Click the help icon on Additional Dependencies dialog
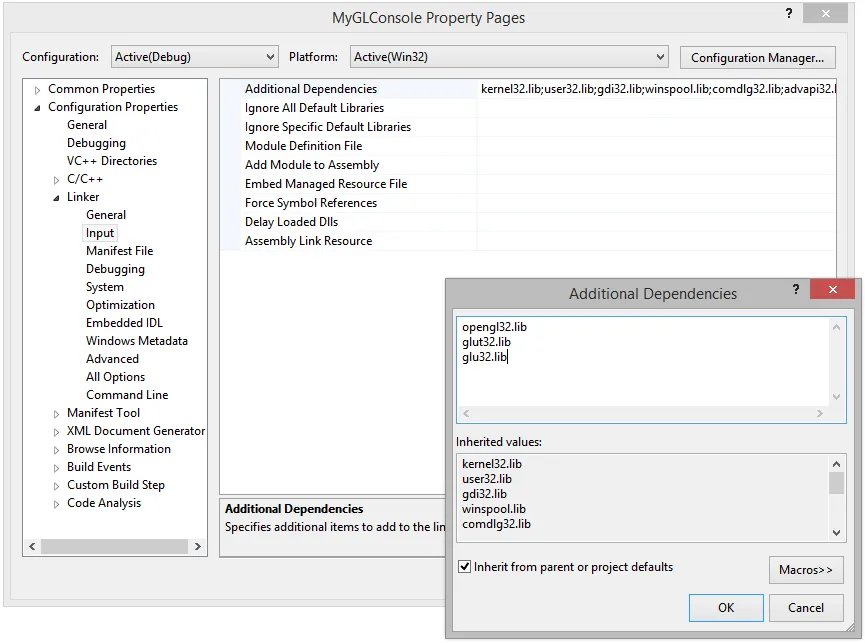The width and height of the screenshot is (865, 643). point(795,290)
